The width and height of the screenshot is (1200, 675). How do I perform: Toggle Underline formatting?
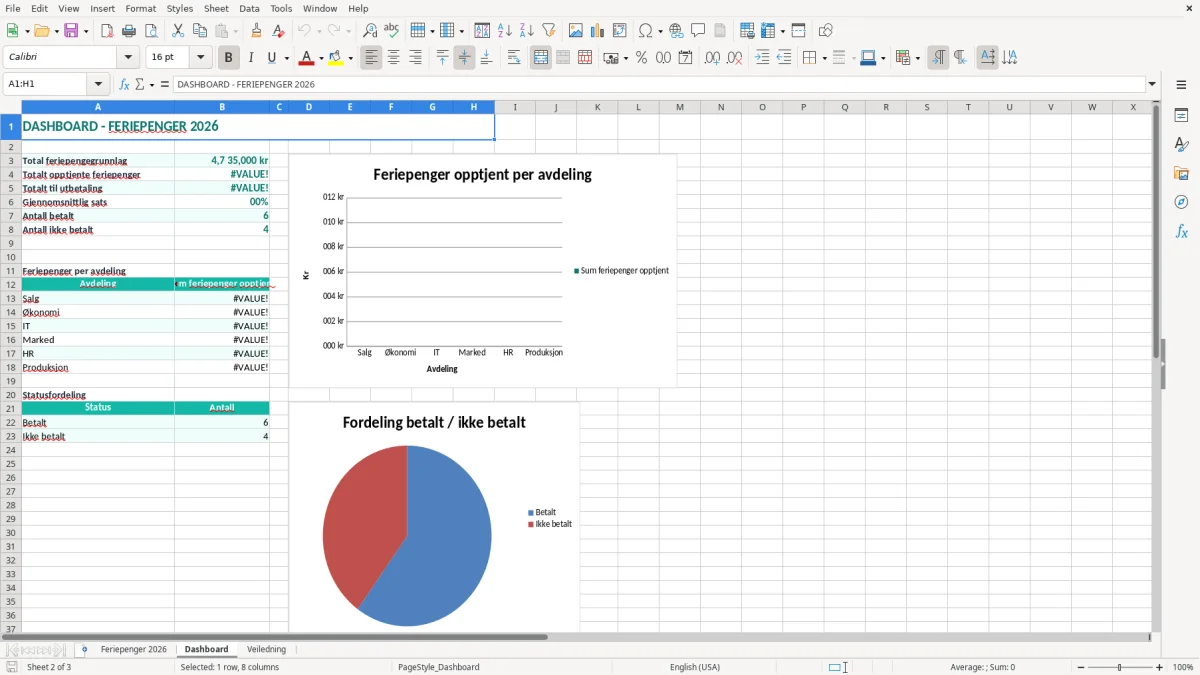pyautogui.click(x=271, y=58)
